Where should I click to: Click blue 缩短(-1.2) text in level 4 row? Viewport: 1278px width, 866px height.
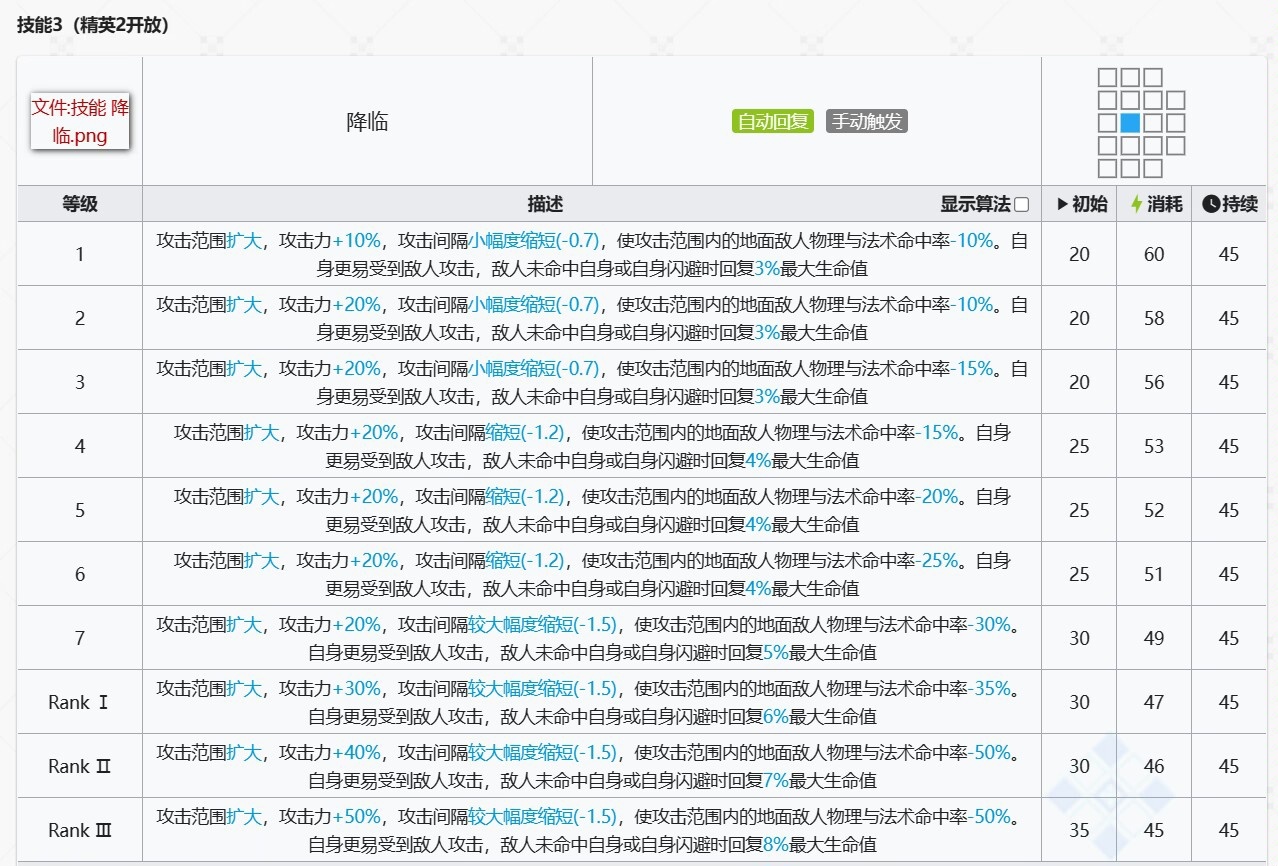coord(525,432)
